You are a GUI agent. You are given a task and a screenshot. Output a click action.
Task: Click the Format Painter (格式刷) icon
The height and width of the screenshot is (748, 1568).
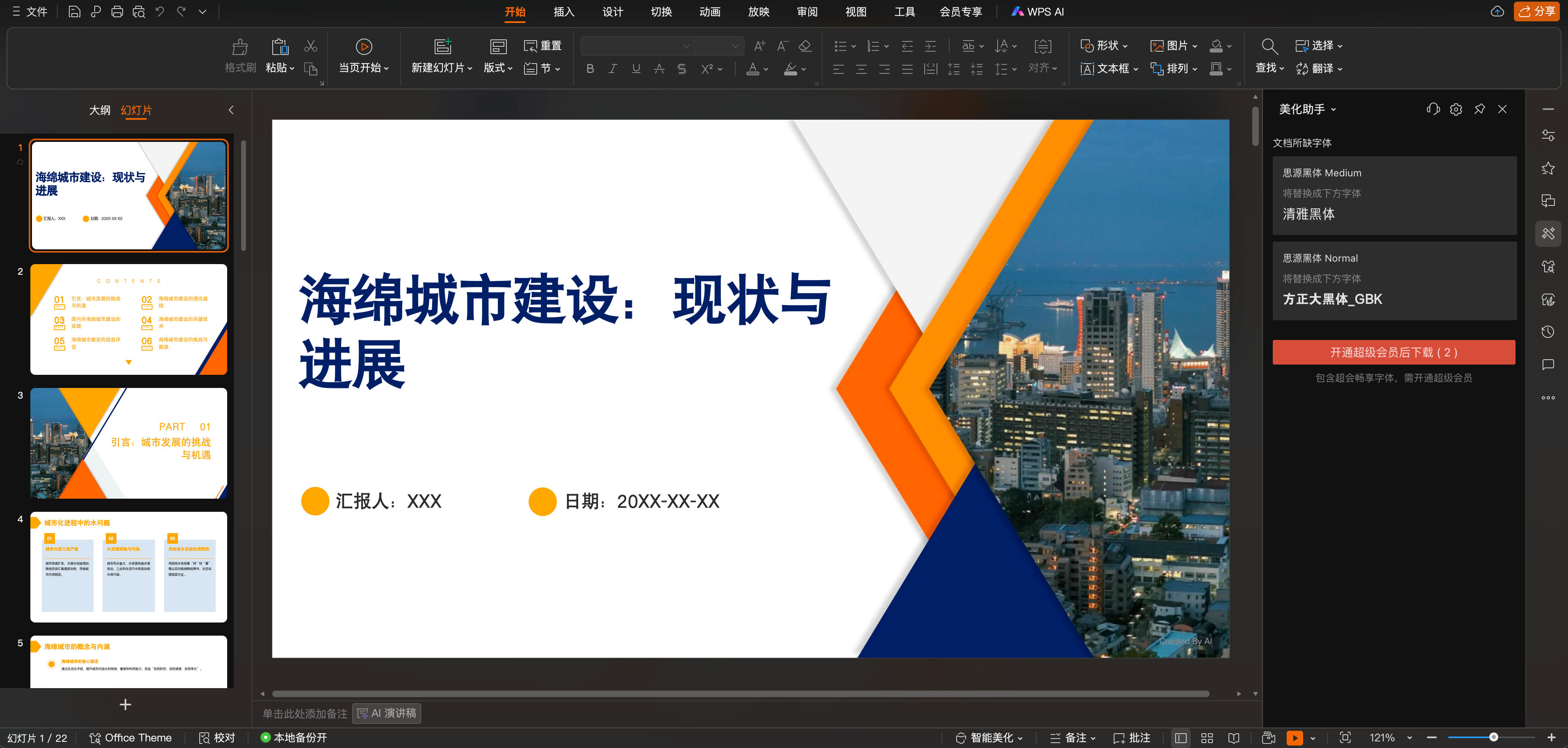point(240,48)
